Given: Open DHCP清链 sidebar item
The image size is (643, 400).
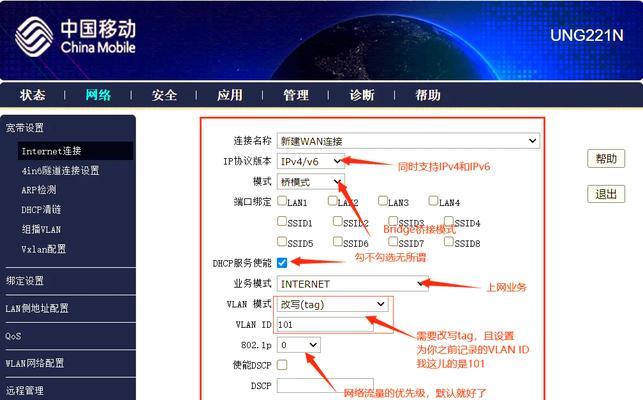Looking at the screenshot, I should coord(41,210).
